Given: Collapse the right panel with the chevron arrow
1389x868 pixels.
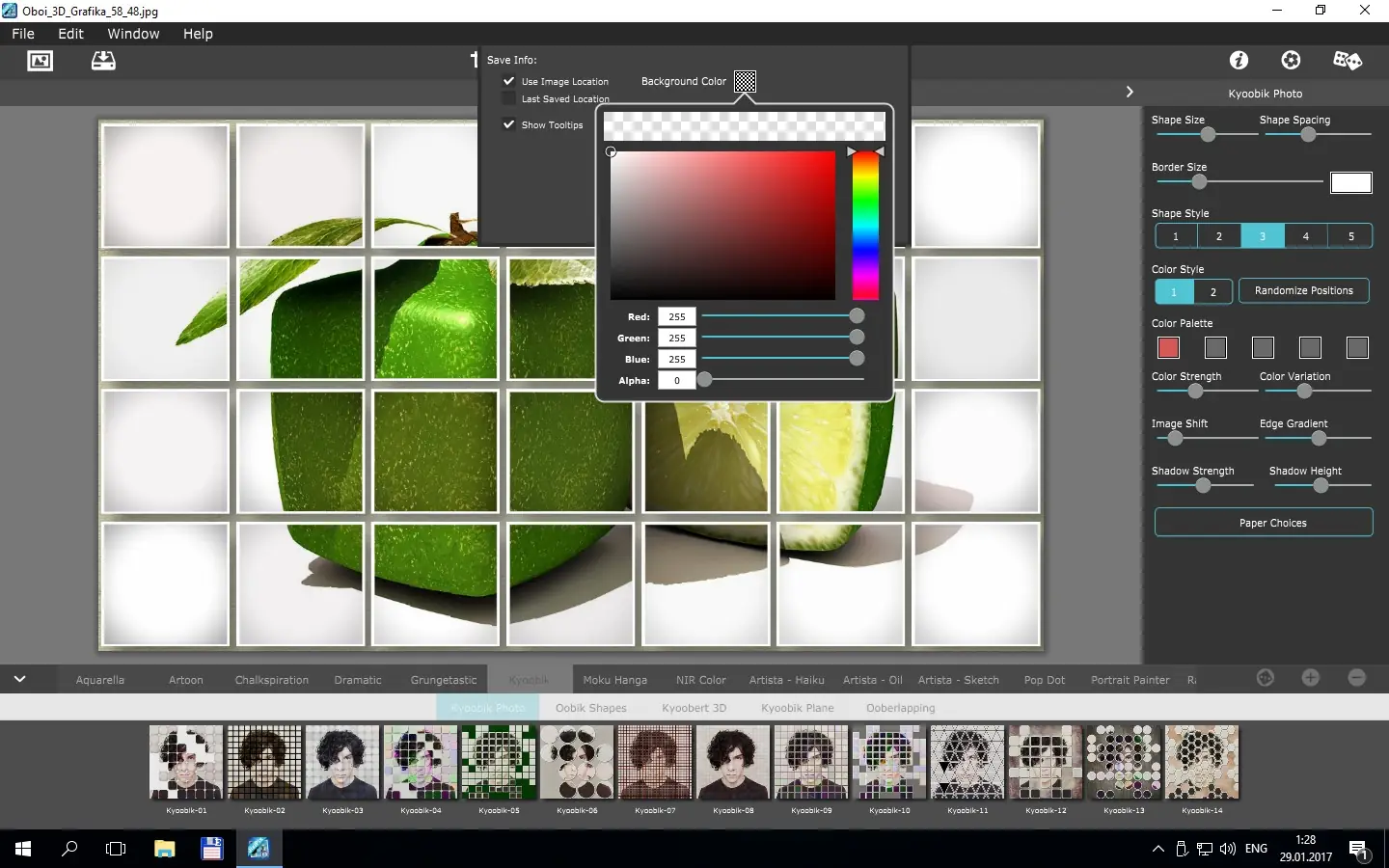Looking at the screenshot, I should point(1130,92).
